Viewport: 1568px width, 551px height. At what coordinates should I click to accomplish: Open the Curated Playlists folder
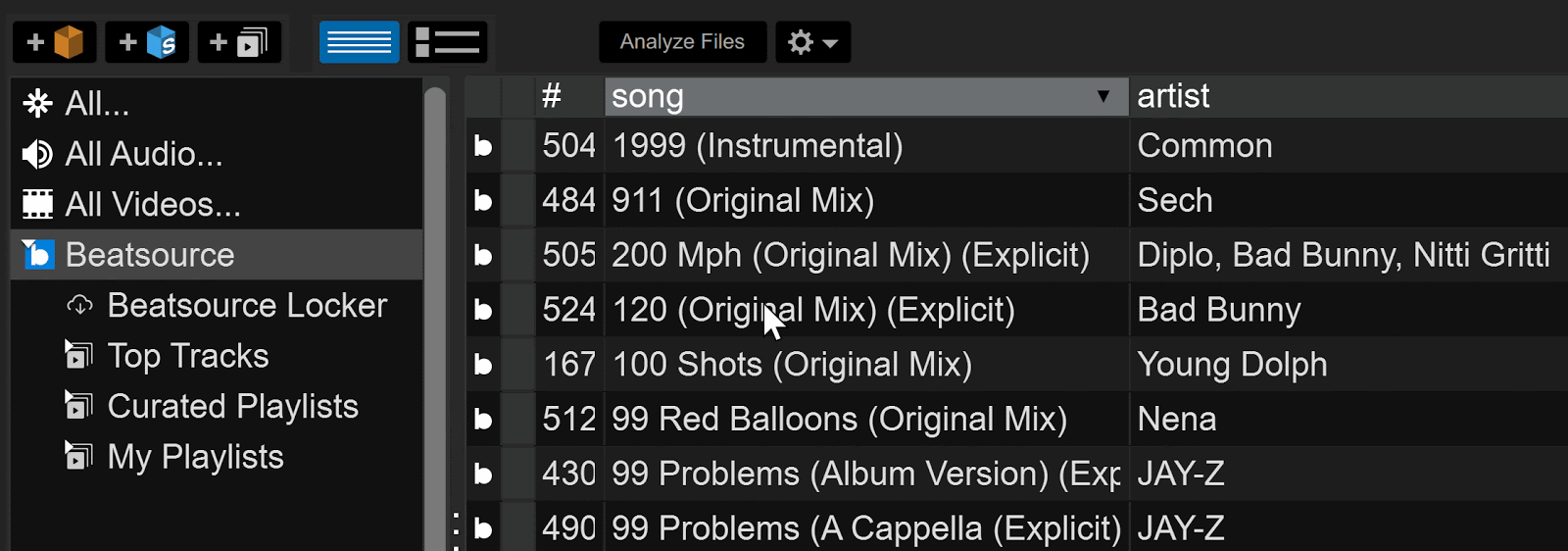click(x=233, y=406)
